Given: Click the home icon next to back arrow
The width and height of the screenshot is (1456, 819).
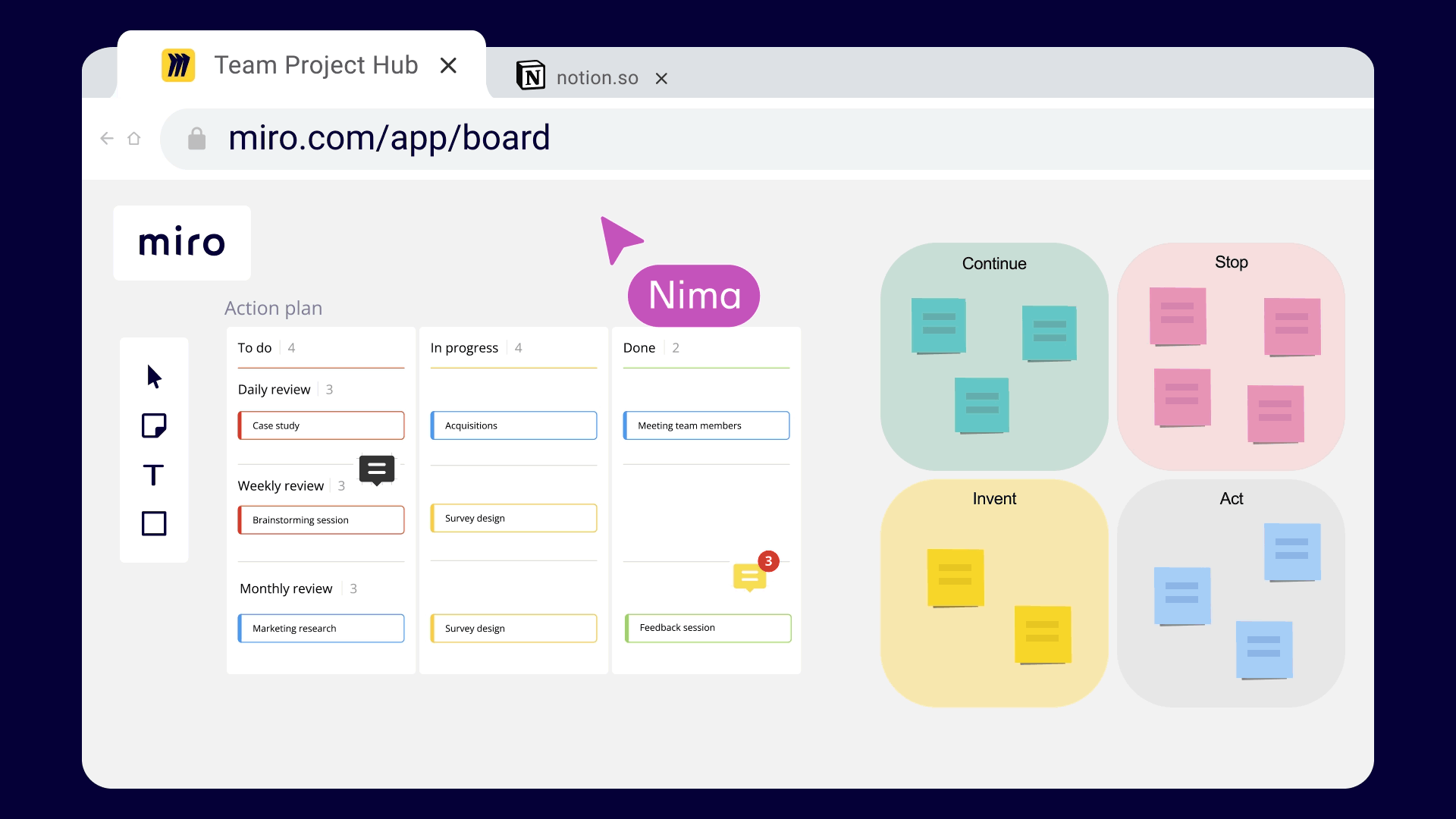Looking at the screenshot, I should click(x=134, y=138).
